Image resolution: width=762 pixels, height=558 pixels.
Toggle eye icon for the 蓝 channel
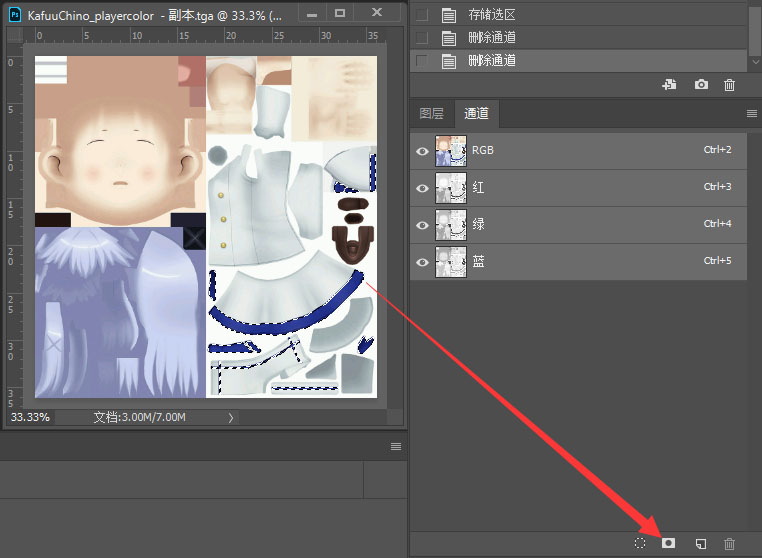[422, 262]
